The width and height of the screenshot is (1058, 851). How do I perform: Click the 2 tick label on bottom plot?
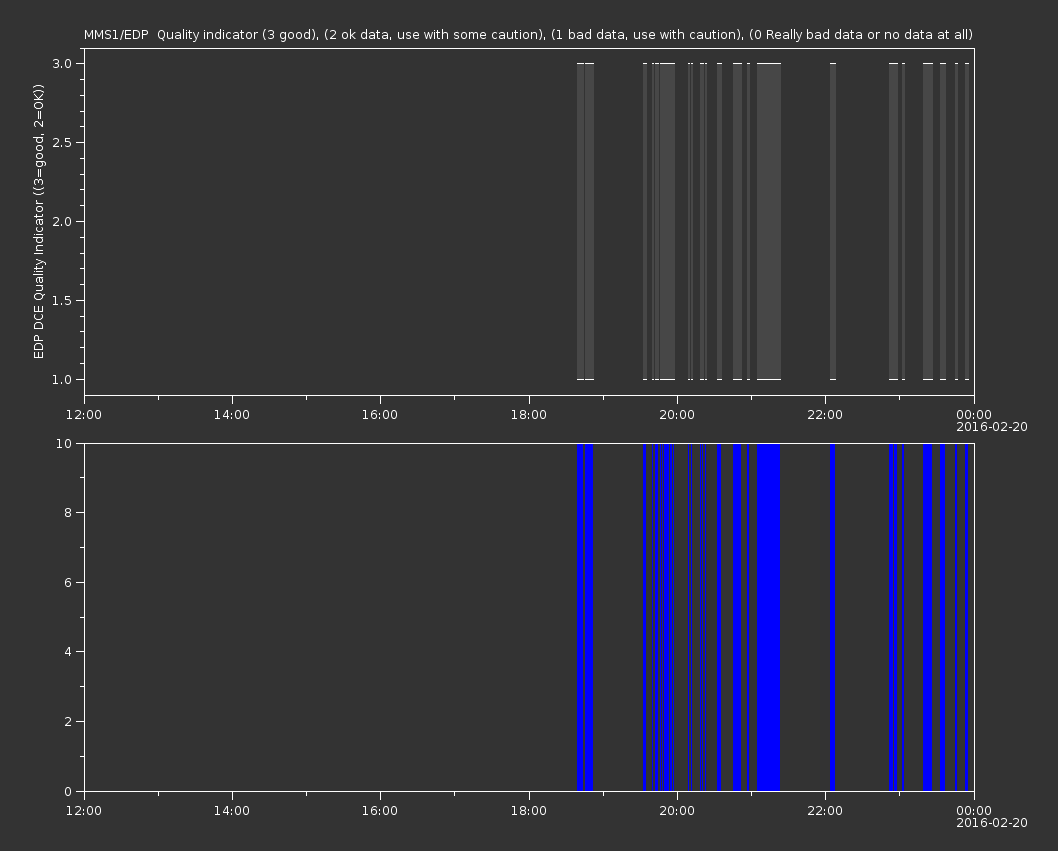68,722
